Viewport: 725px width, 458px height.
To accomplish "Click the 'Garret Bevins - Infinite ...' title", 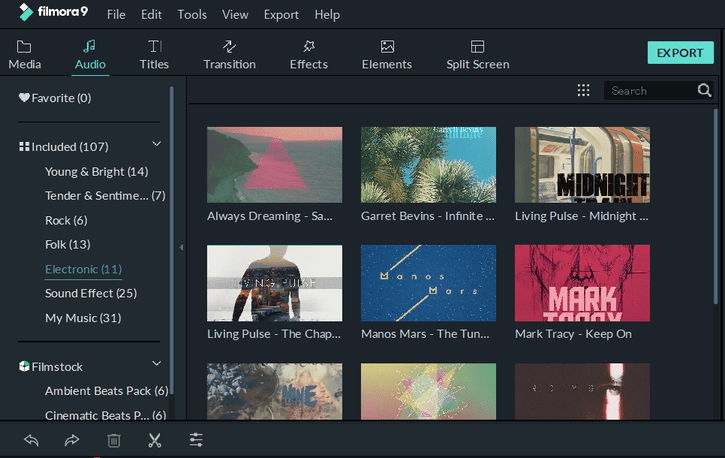I will tap(428, 216).
